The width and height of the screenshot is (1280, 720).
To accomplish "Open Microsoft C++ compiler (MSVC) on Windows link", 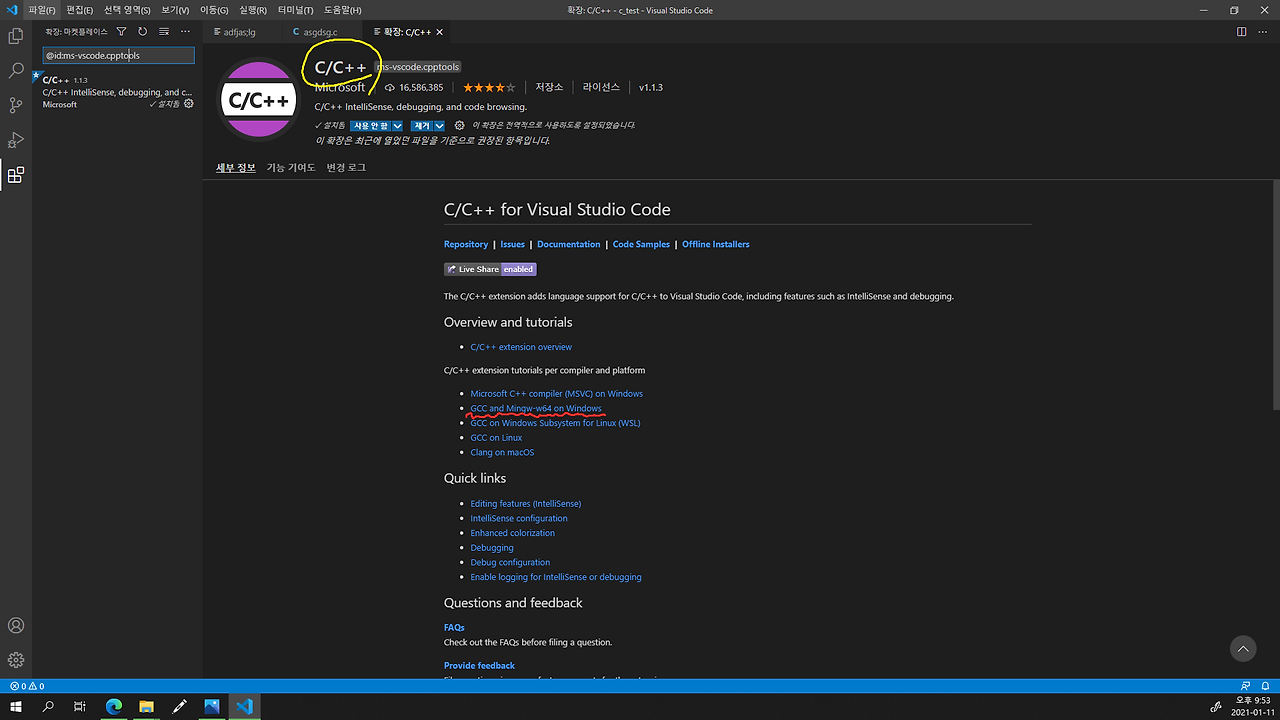I will (557, 393).
